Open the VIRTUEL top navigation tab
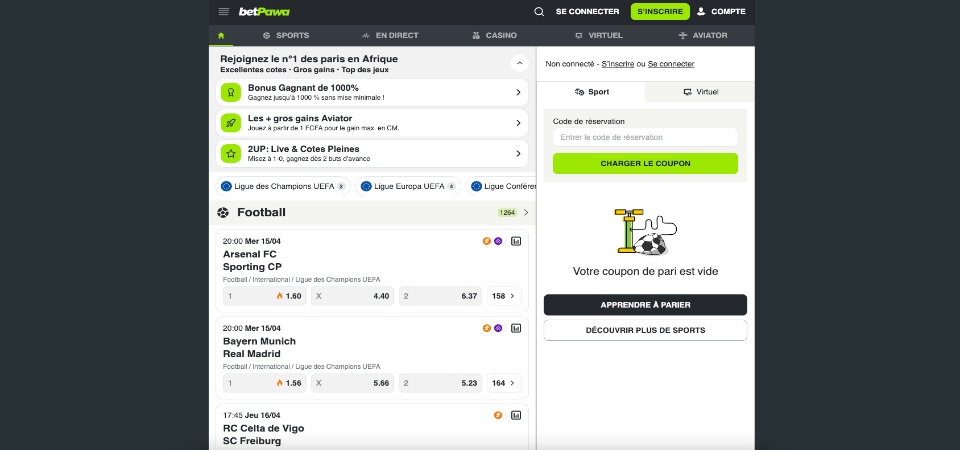960x450 pixels. (x=599, y=36)
